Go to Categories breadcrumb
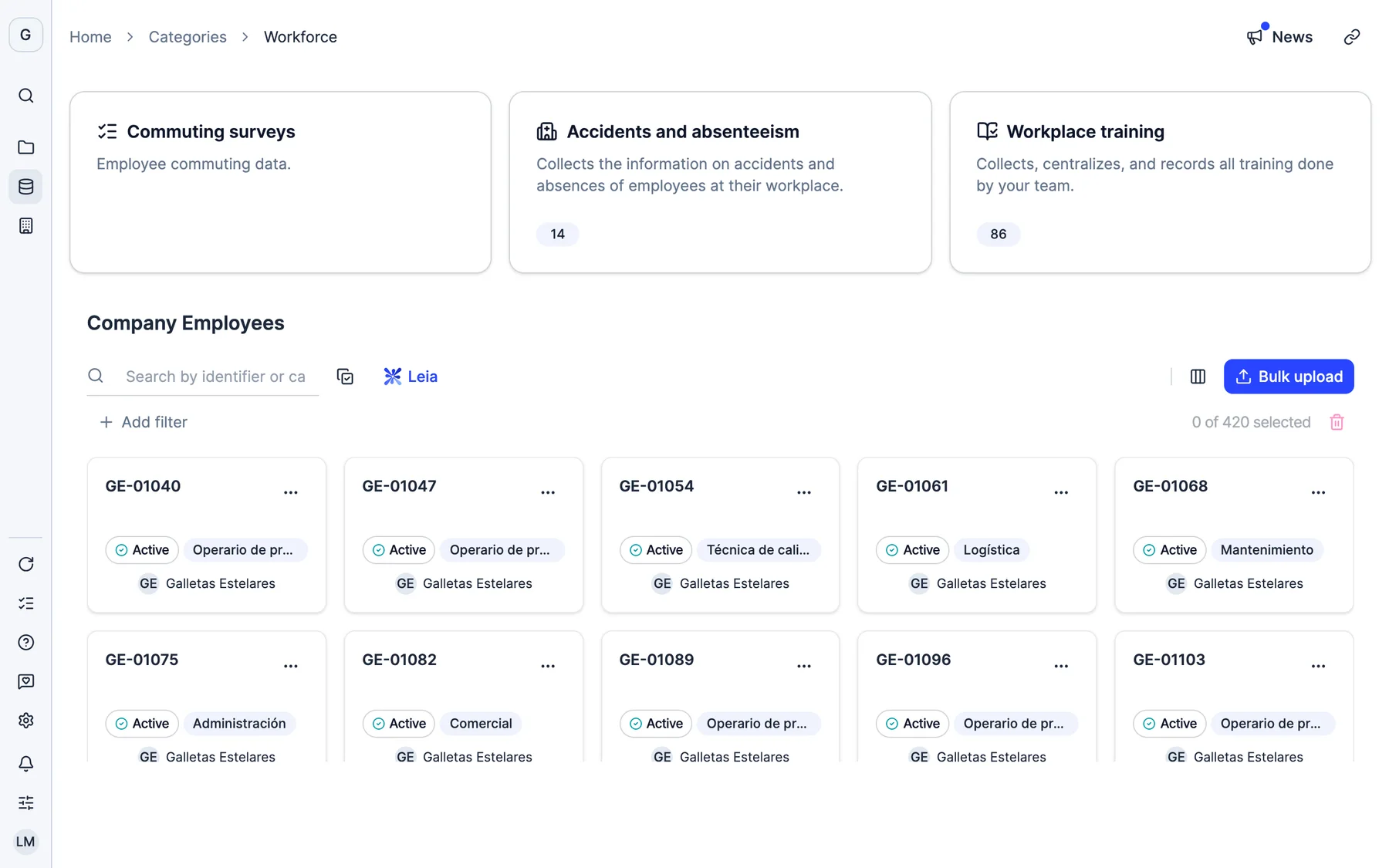1389x868 pixels. pyautogui.click(x=188, y=37)
